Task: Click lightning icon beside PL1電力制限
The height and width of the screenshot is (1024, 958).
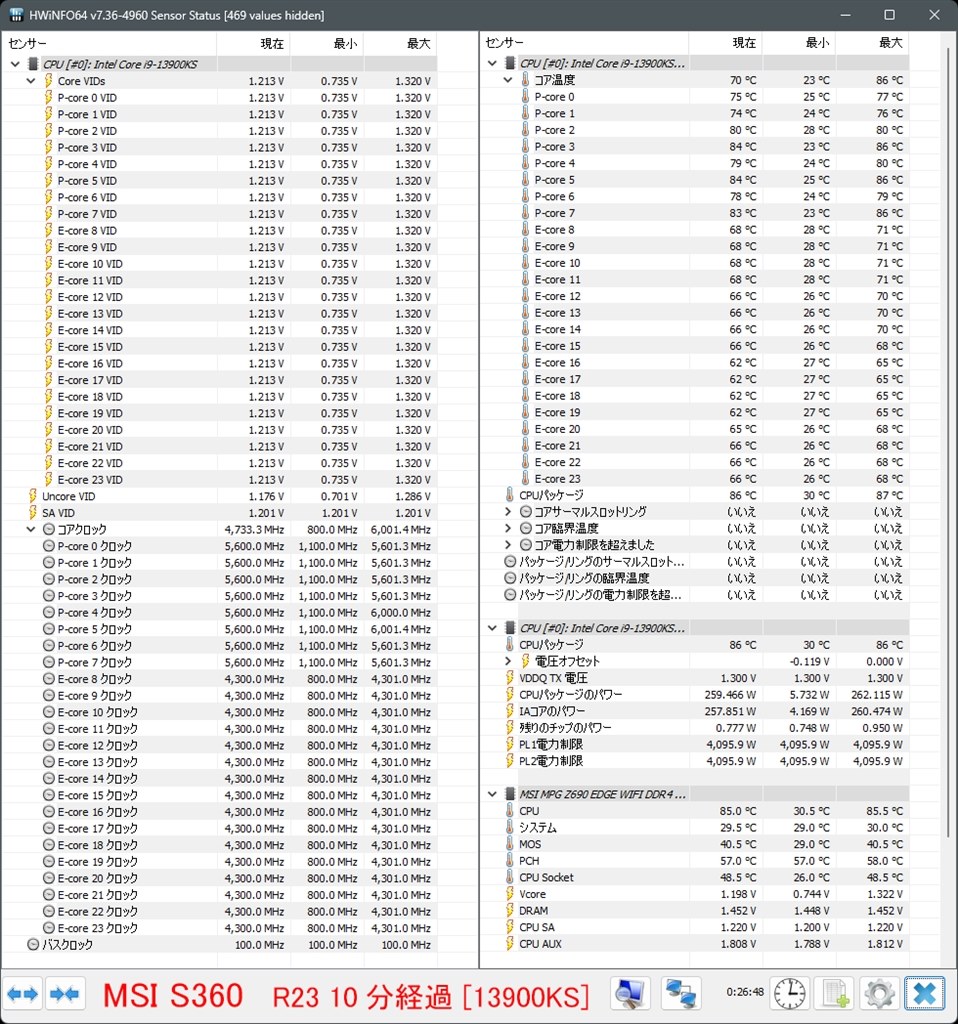Action: tap(509, 744)
